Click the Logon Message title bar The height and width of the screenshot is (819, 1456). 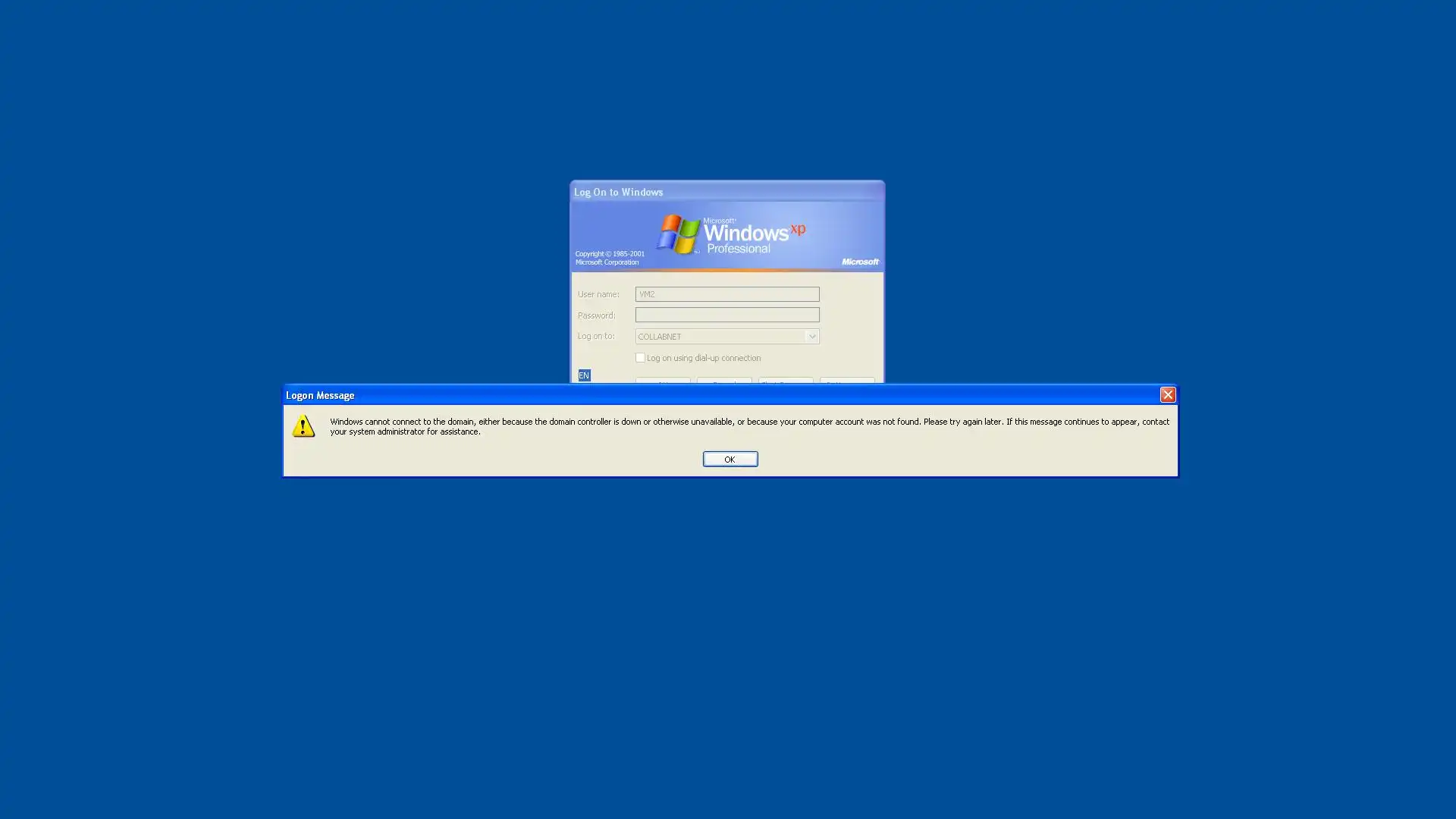point(682,395)
